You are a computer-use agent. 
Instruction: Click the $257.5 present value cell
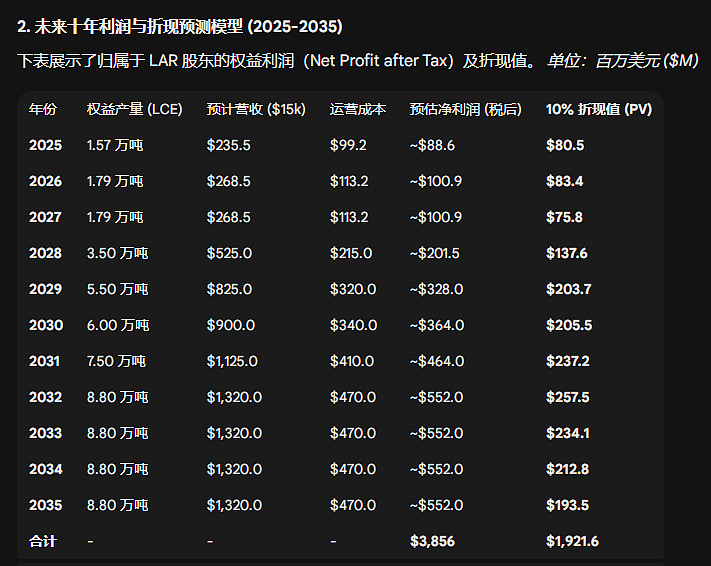pos(566,397)
